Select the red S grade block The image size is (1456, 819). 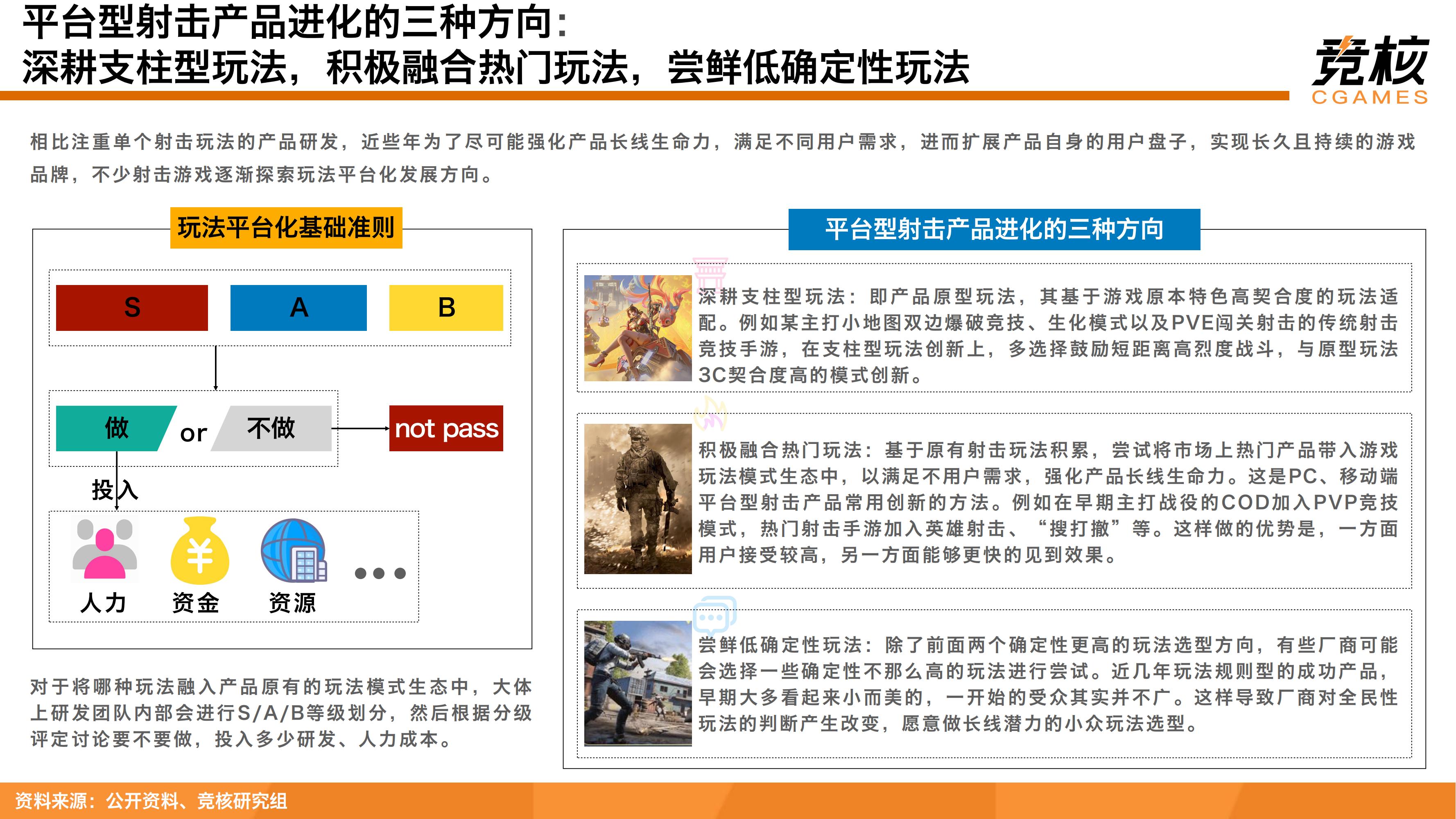[x=132, y=308]
